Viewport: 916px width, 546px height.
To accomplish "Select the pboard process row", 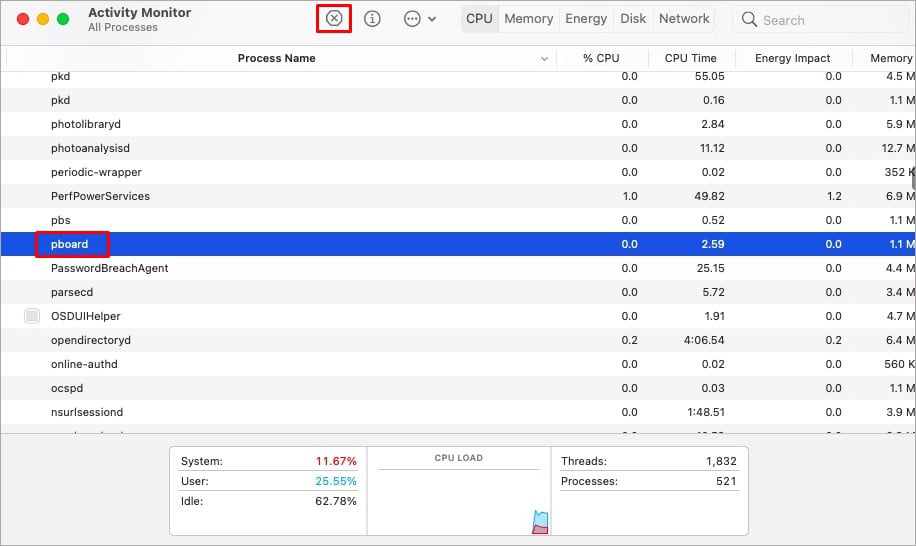I will pos(458,244).
